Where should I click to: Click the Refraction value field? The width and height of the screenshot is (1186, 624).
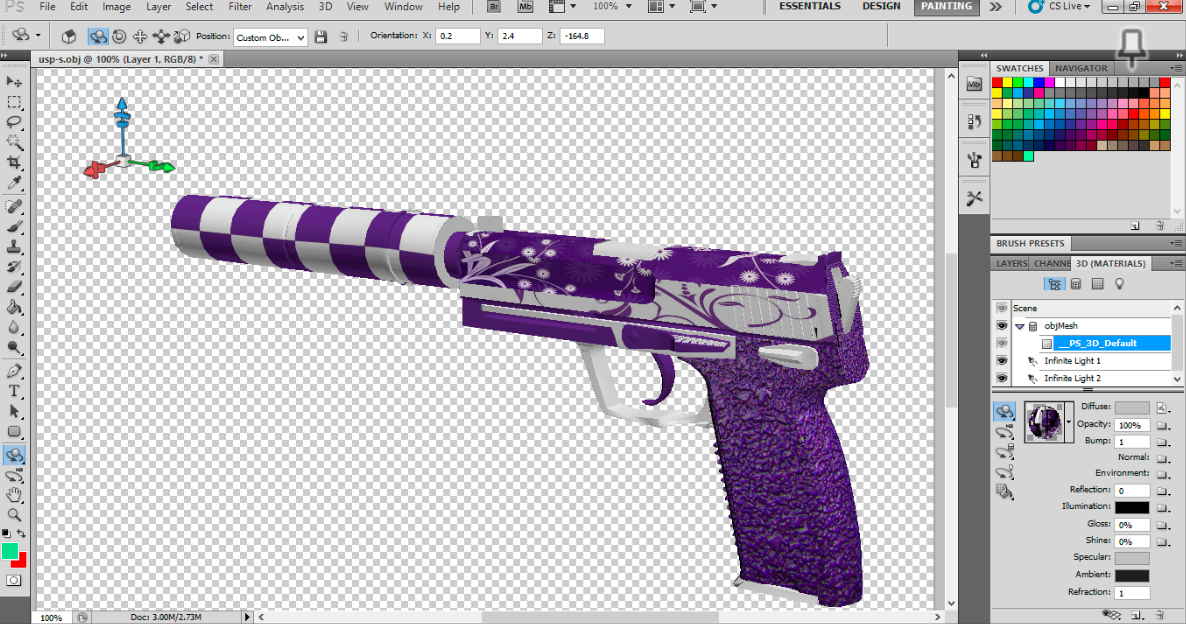(1132, 593)
